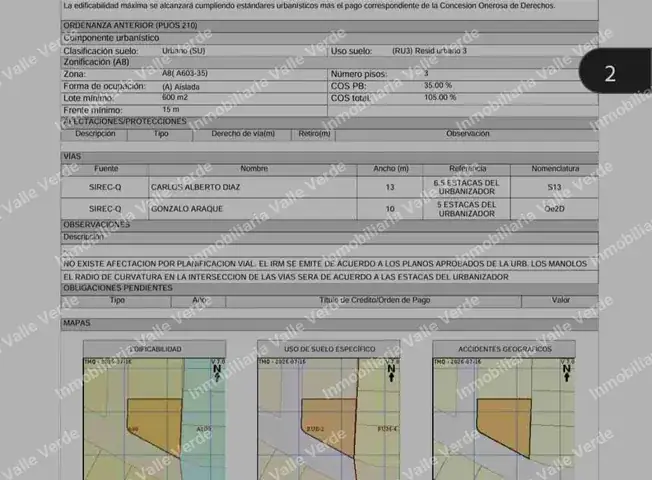Select the lot minimum value '600 m2'
This screenshot has height=480, width=652.
click(175, 97)
